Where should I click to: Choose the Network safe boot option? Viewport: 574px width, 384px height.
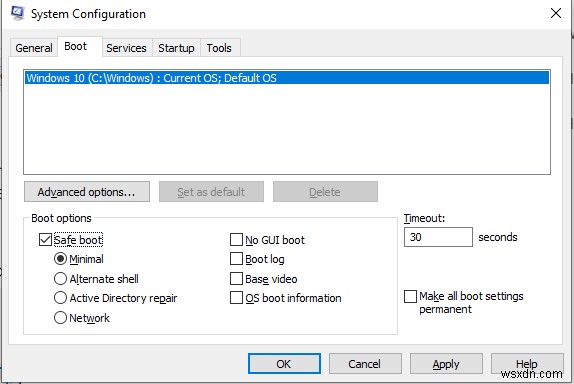[60, 318]
